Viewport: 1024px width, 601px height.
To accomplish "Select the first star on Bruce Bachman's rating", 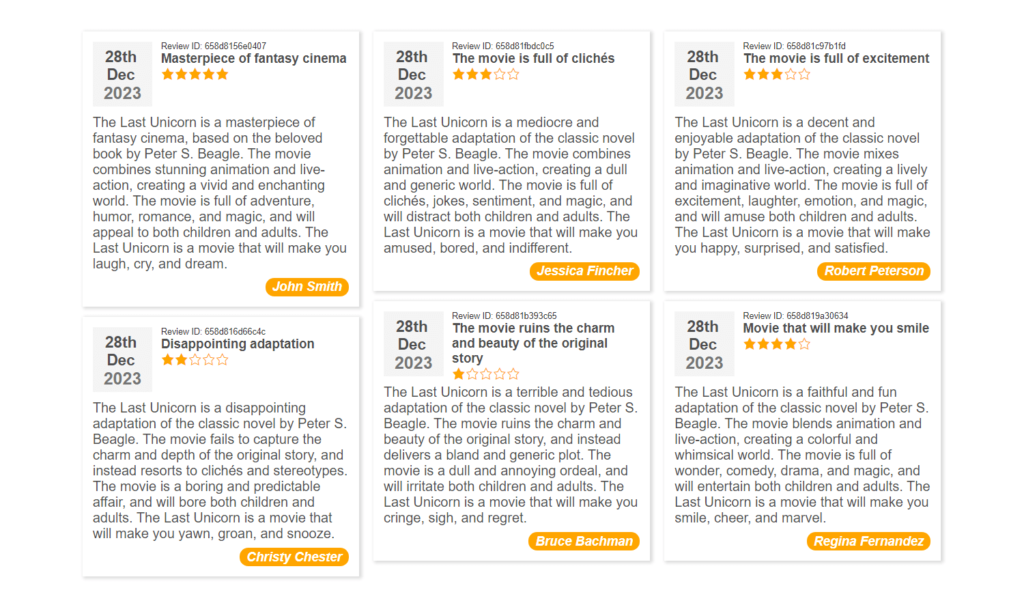I will tap(458, 372).
